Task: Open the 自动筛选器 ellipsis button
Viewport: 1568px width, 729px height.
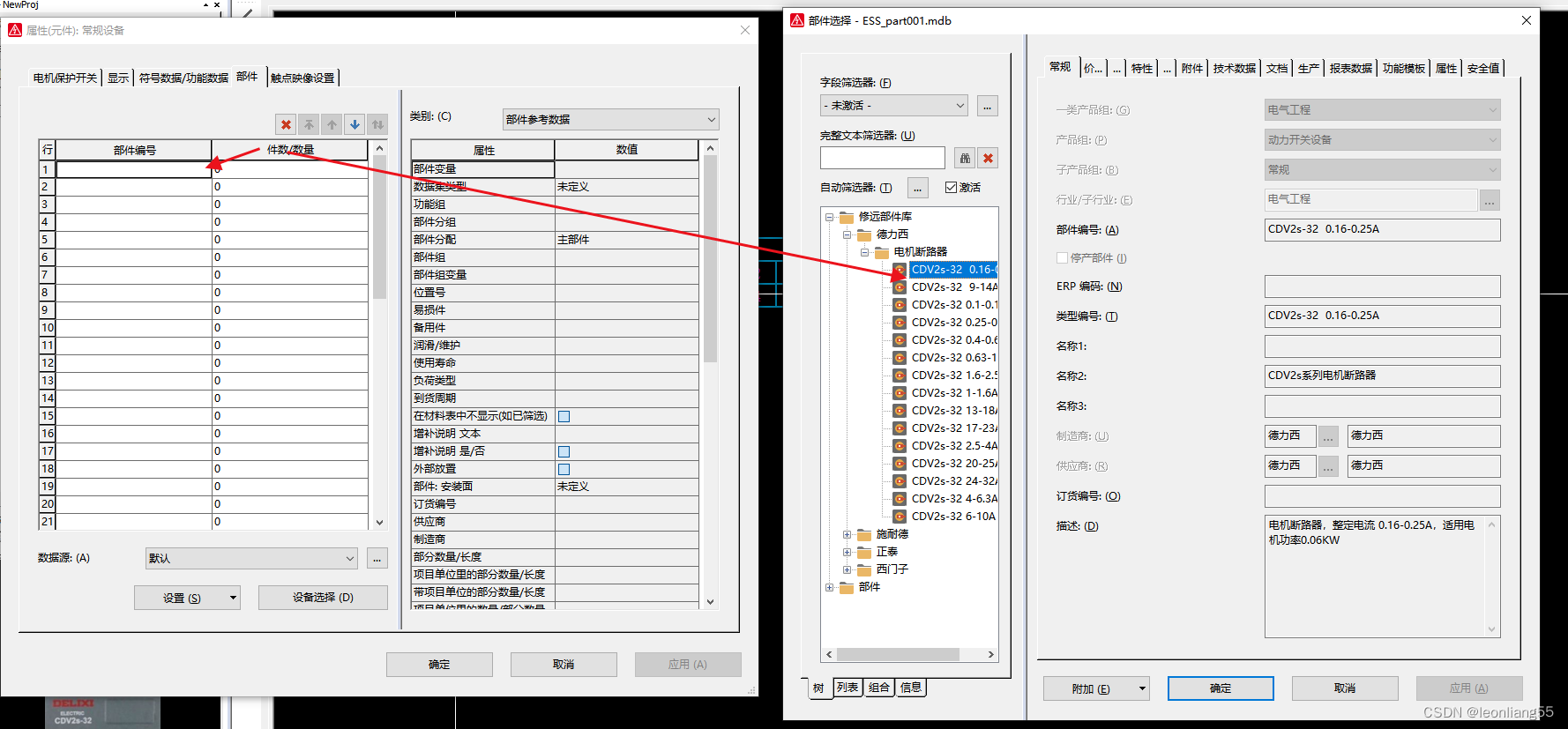Action: pyautogui.click(x=918, y=188)
